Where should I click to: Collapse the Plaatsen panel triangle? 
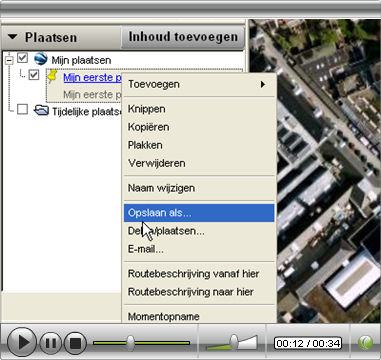(12, 36)
